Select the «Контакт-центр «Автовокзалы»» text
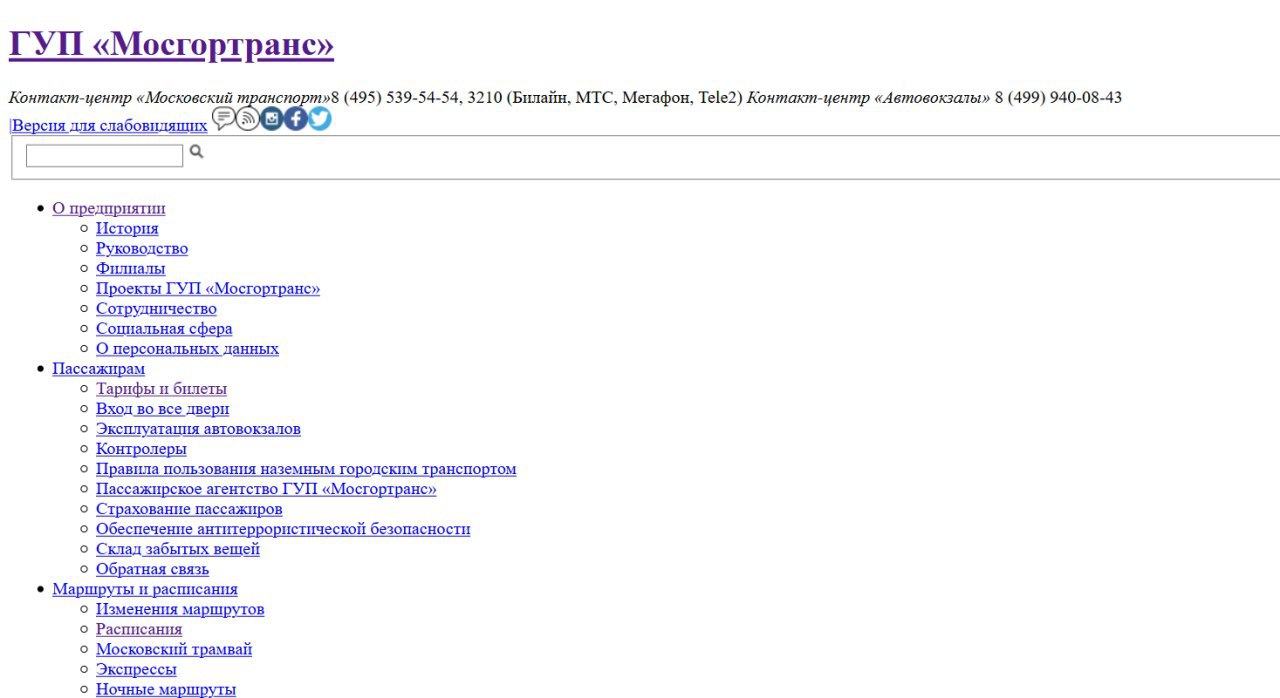Viewport: 1280px width, 698px height. [868, 97]
